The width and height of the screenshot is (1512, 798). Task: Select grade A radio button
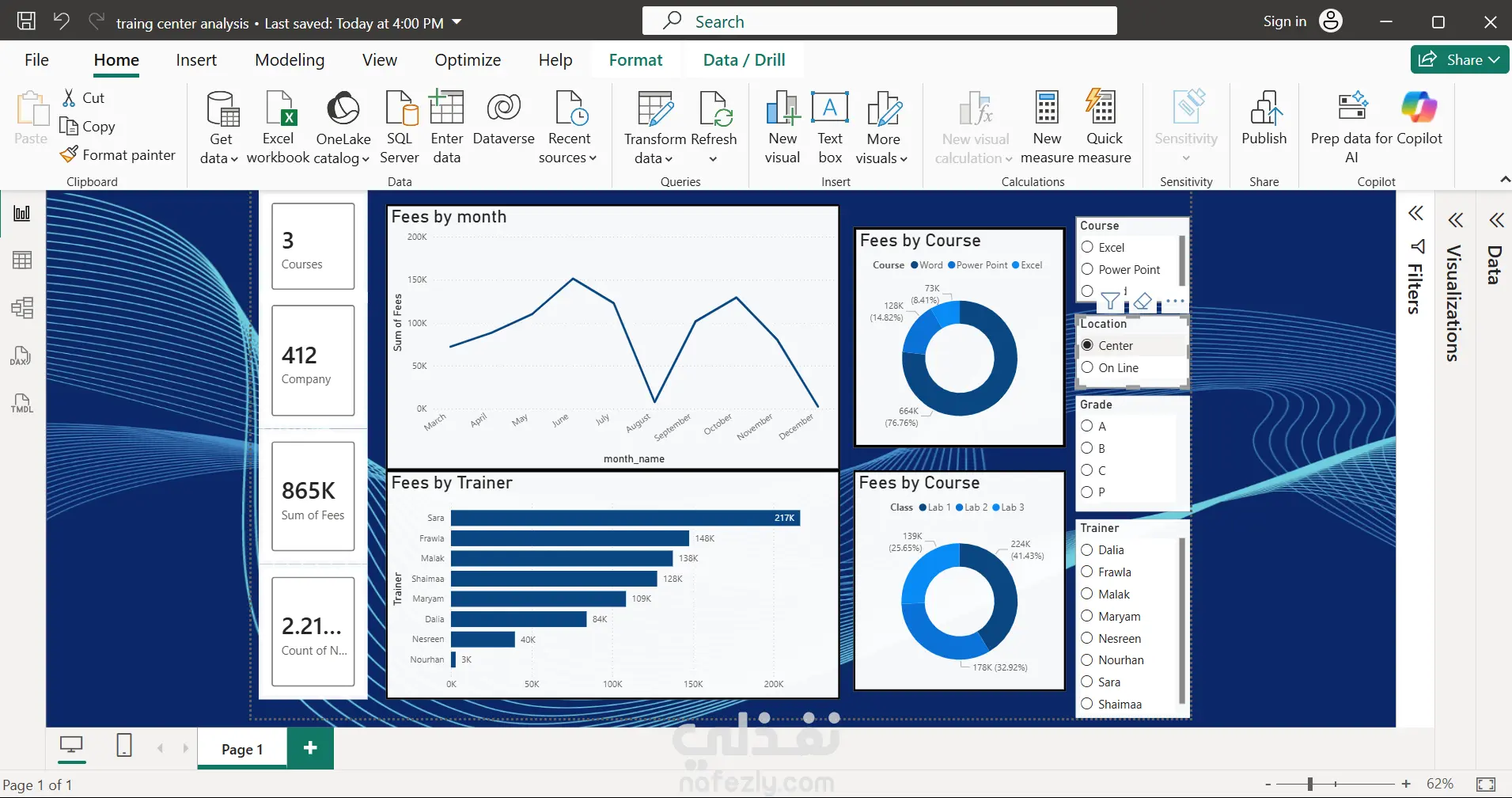(x=1088, y=426)
